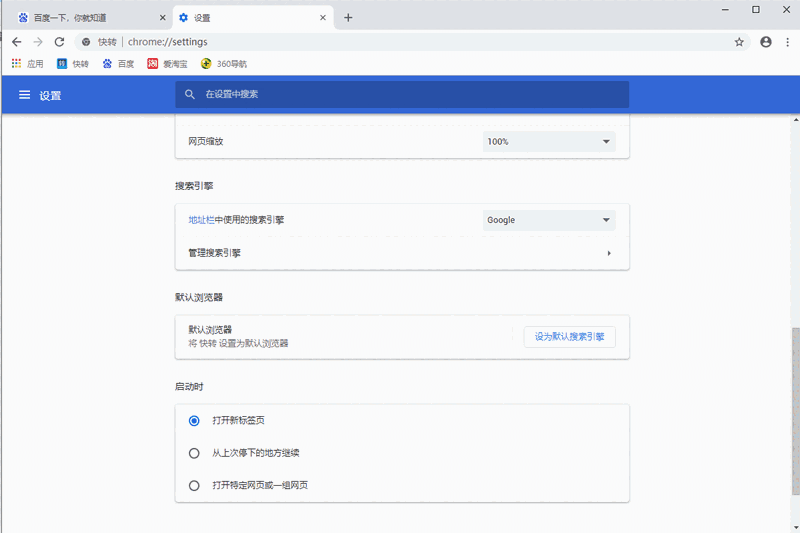The width and height of the screenshot is (800, 533).
Task: Open the 360导航 bookmark
Action: click(x=224, y=64)
